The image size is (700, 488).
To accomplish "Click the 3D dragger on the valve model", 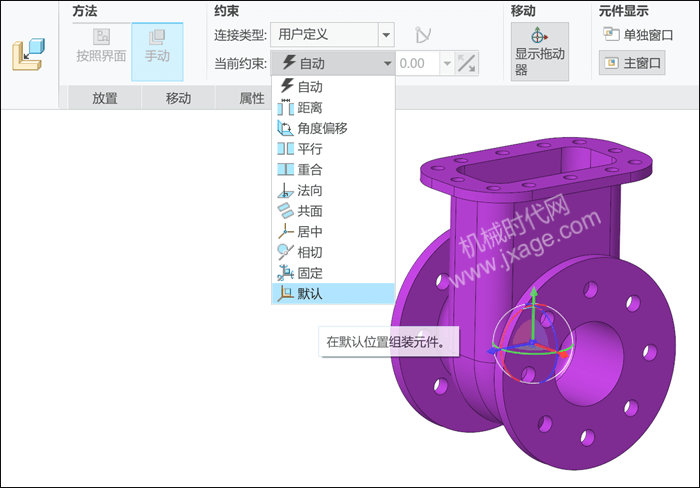I will pos(532,342).
